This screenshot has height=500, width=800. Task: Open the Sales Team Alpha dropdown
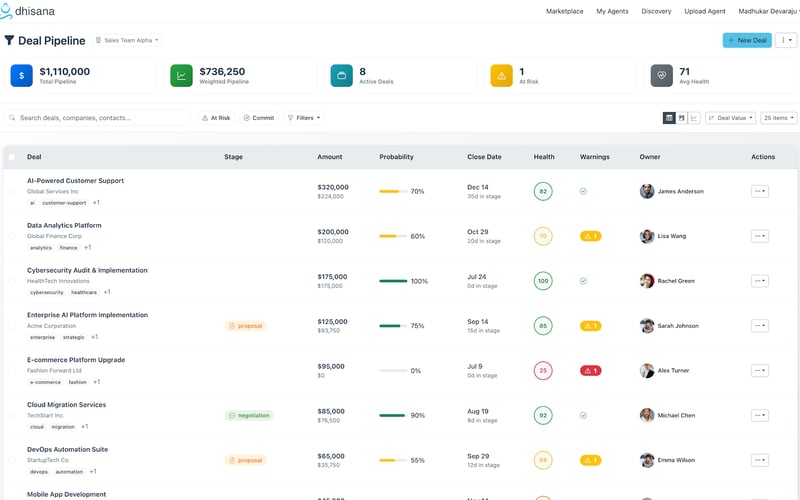click(x=127, y=40)
